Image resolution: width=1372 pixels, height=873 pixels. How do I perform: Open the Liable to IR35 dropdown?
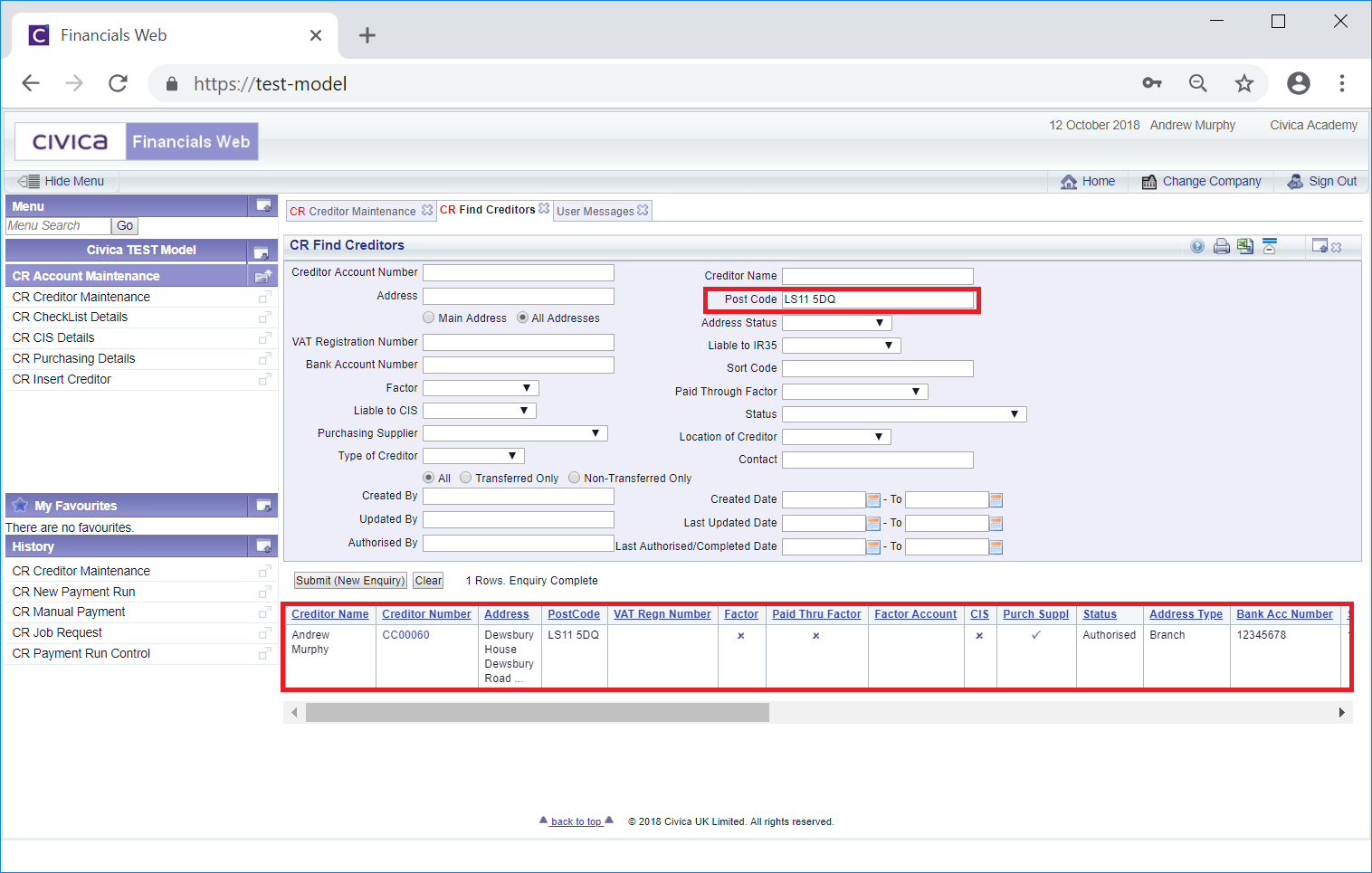pos(842,346)
